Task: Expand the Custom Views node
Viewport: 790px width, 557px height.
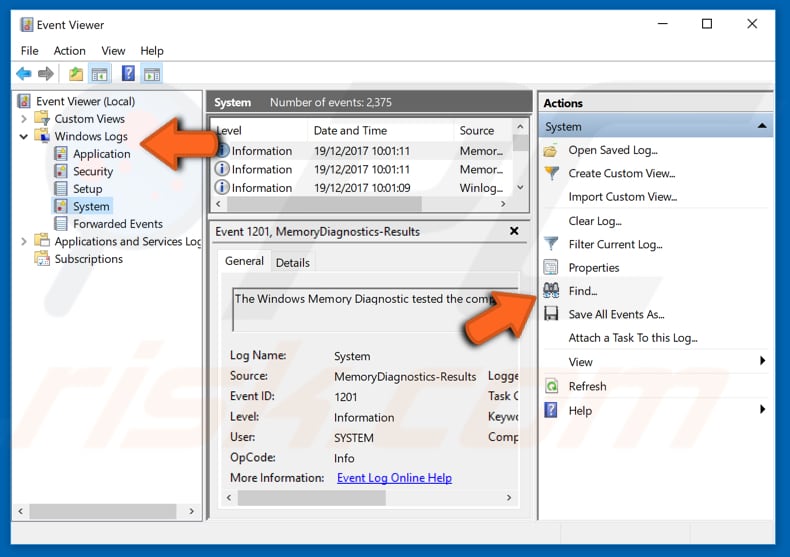Action: (24, 119)
